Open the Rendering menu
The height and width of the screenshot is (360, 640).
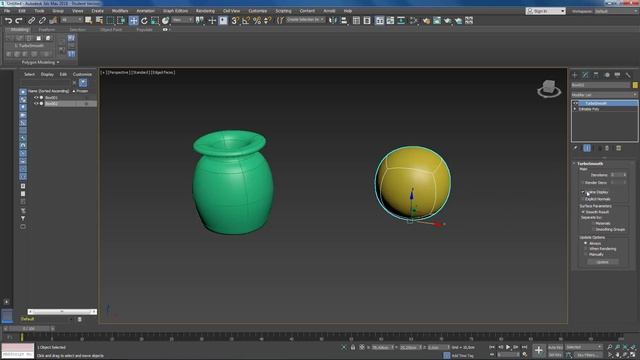click(x=205, y=11)
